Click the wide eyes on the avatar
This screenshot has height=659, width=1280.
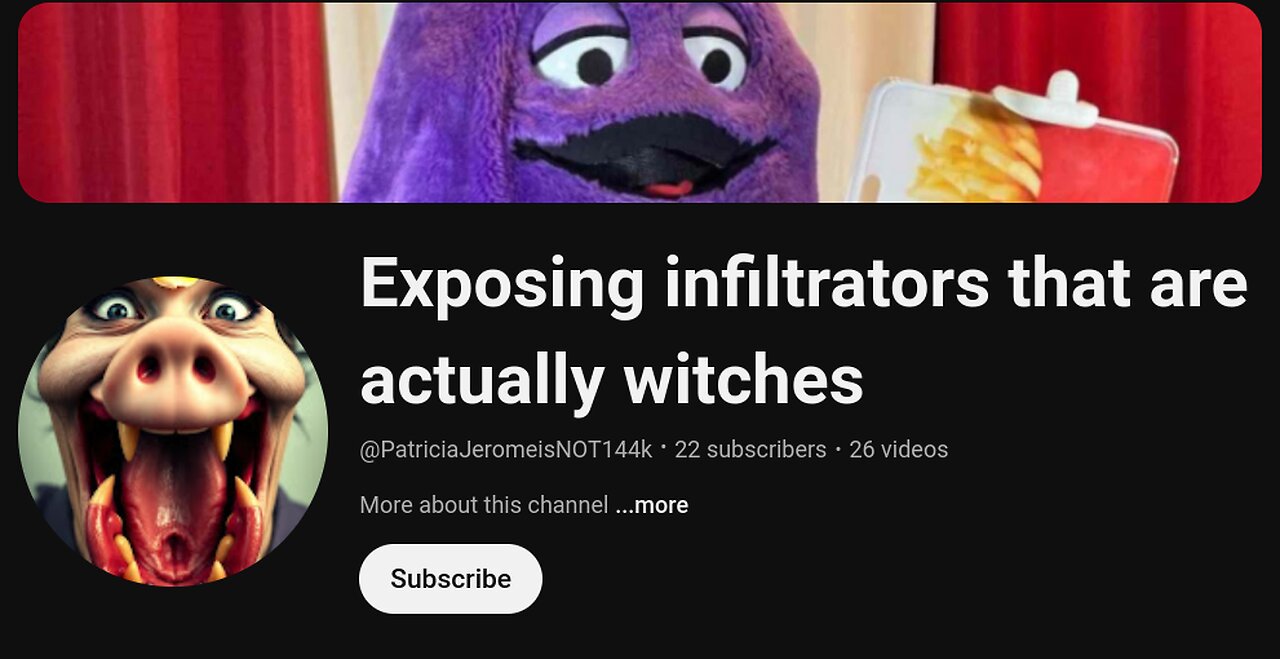click(173, 308)
